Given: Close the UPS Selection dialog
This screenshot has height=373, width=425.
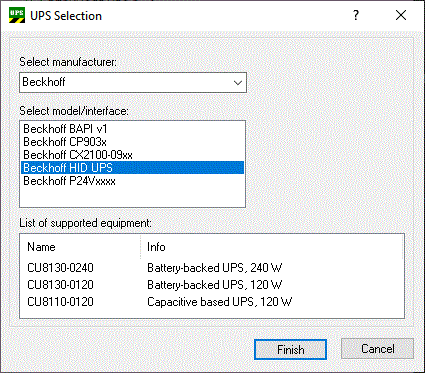Looking at the screenshot, I should click(401, 15).
